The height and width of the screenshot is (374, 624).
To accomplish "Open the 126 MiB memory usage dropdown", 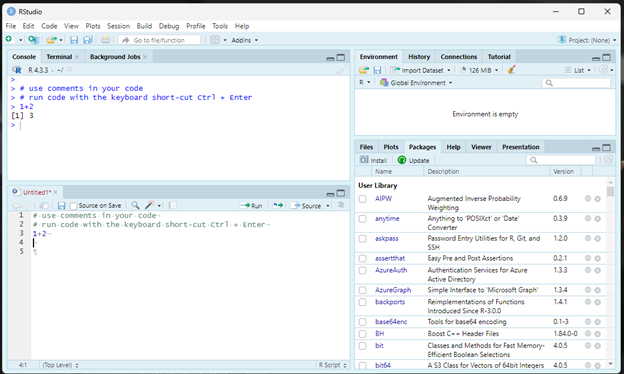I will [x=479, y=70].
